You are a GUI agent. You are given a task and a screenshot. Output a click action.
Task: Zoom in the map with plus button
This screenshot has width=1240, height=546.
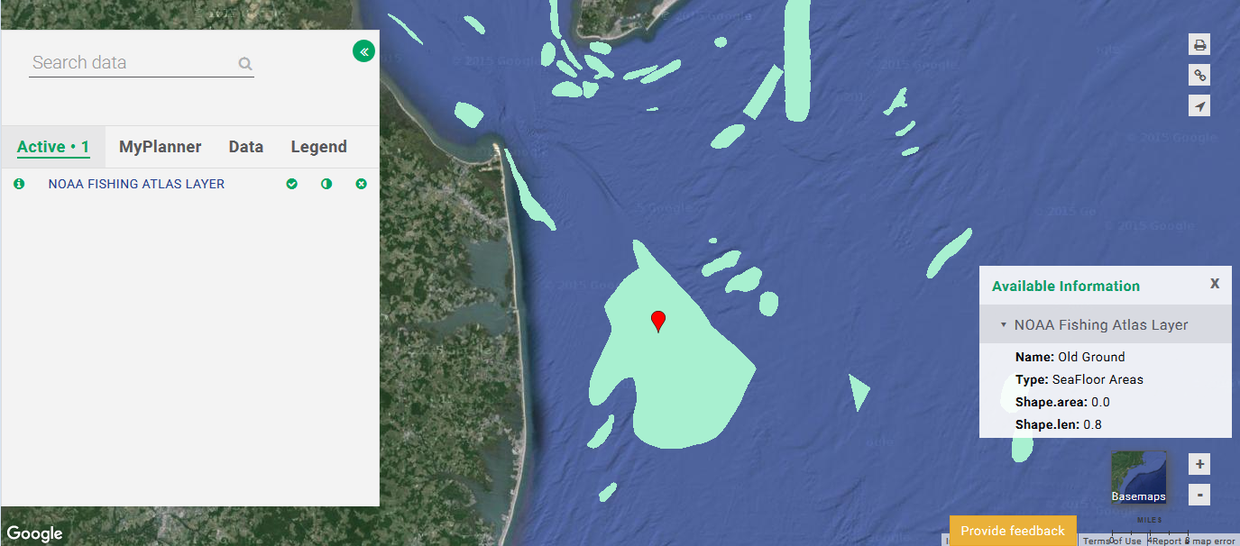[1200, 464]
